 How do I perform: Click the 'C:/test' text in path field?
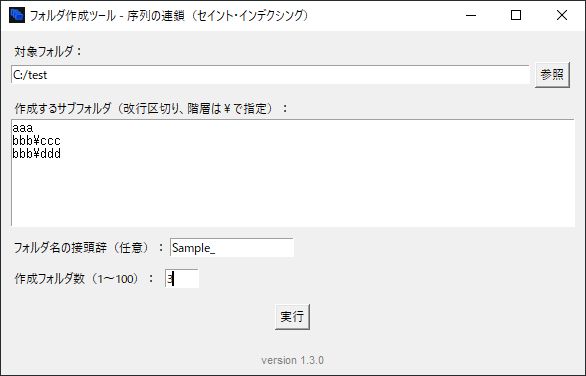coord(30,75)
